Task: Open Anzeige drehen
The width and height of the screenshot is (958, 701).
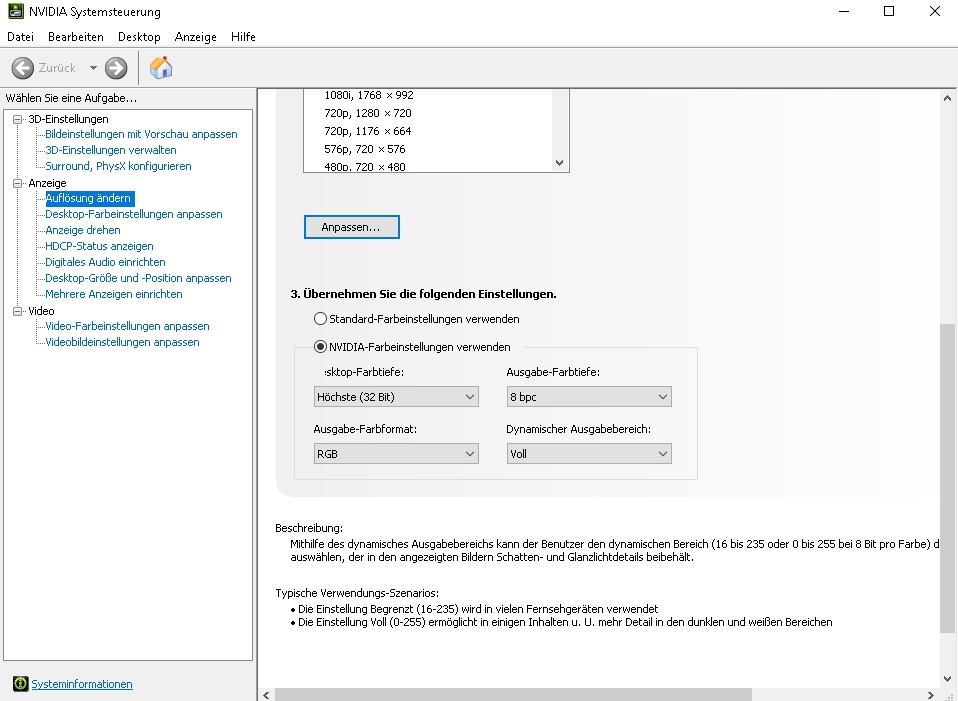Action: (x=82, y=230)
